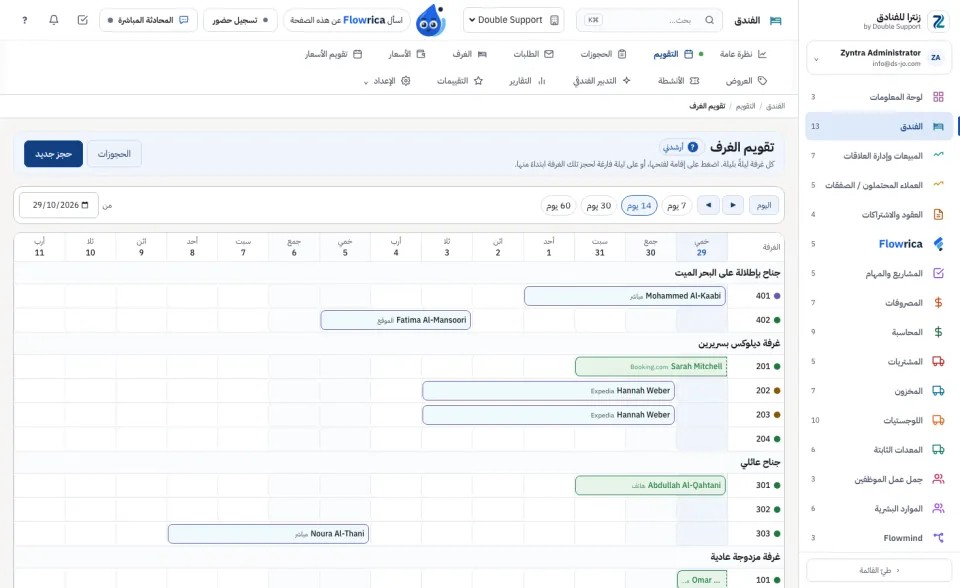Open the العروض tab
The height and width of the screenshot is (588, 960).
click(x=746, y=81)
